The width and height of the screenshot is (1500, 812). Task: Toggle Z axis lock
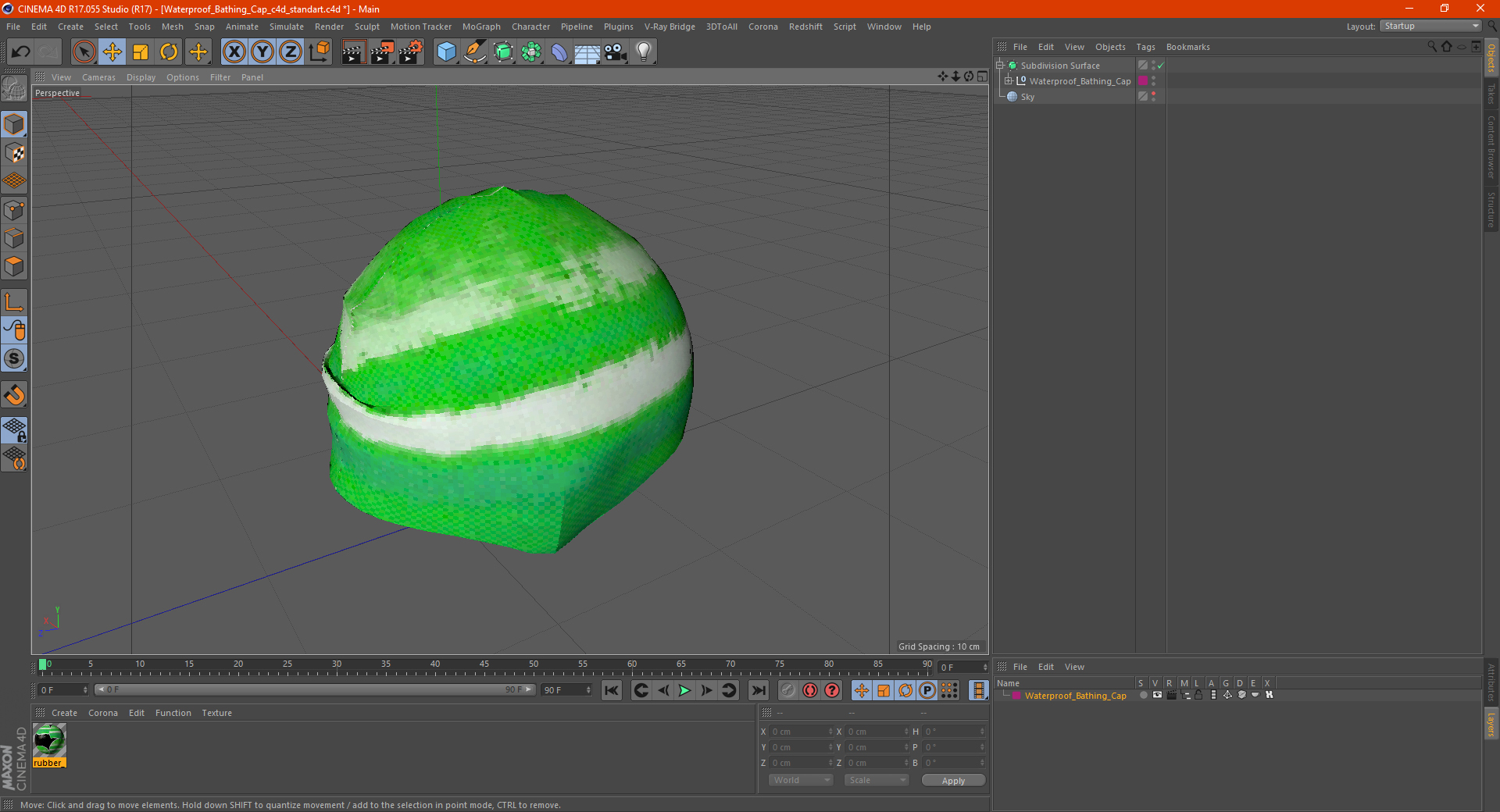[291, 52]
